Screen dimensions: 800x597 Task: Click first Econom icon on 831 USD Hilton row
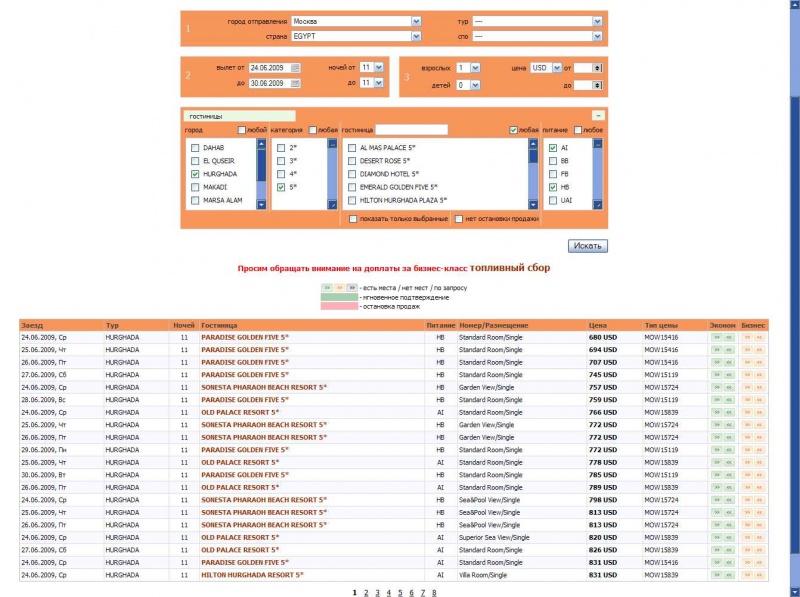click(x=716, y=575)
